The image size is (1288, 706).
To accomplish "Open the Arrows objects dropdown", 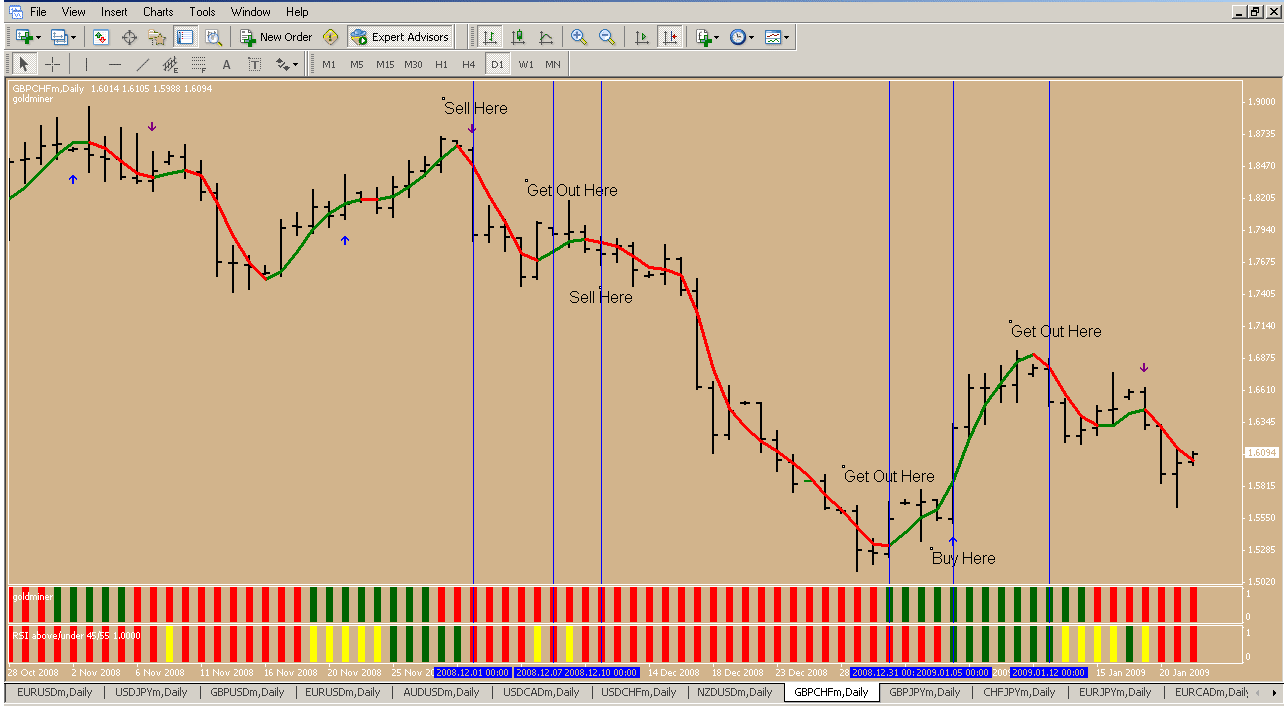I will (286, 64).
